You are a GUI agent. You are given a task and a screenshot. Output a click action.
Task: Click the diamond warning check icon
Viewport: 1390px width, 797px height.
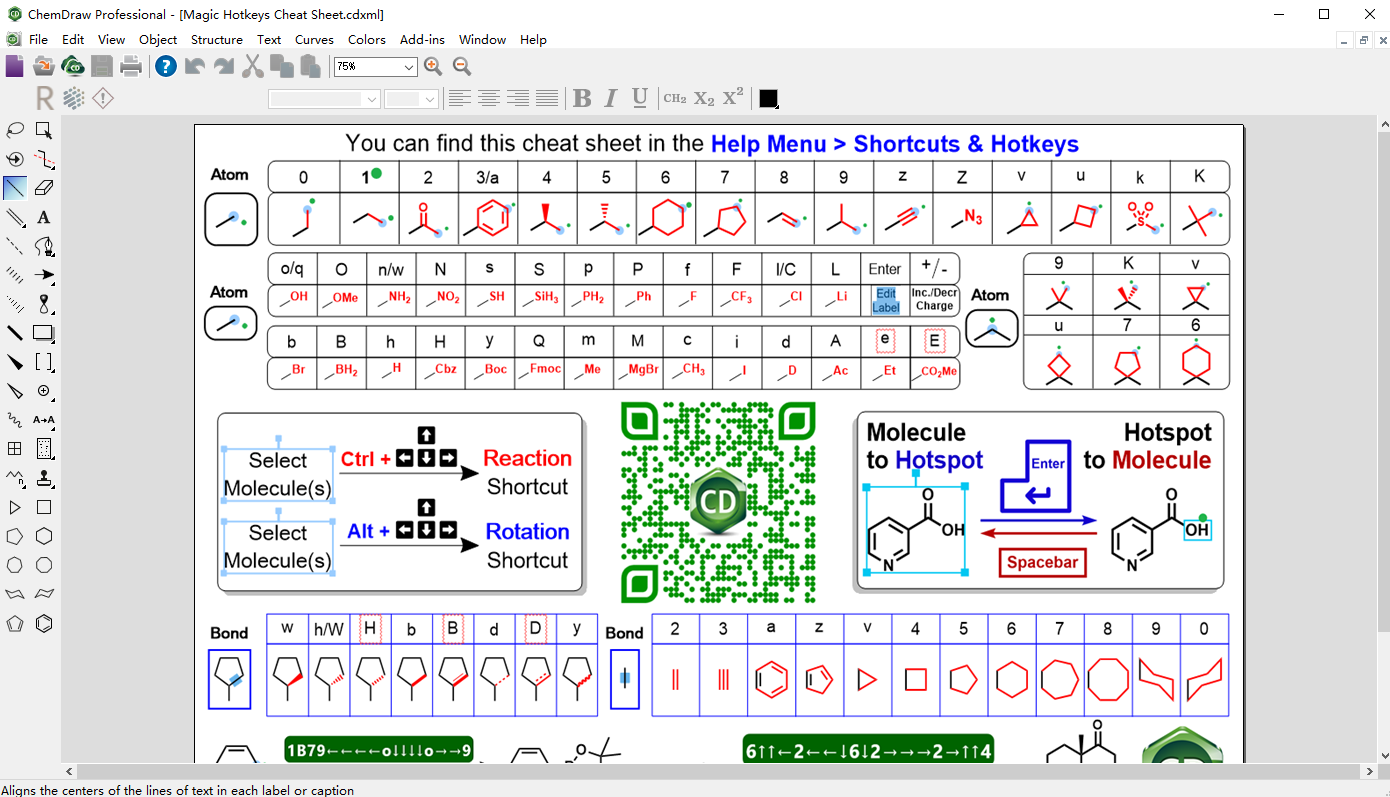[102, 97]
